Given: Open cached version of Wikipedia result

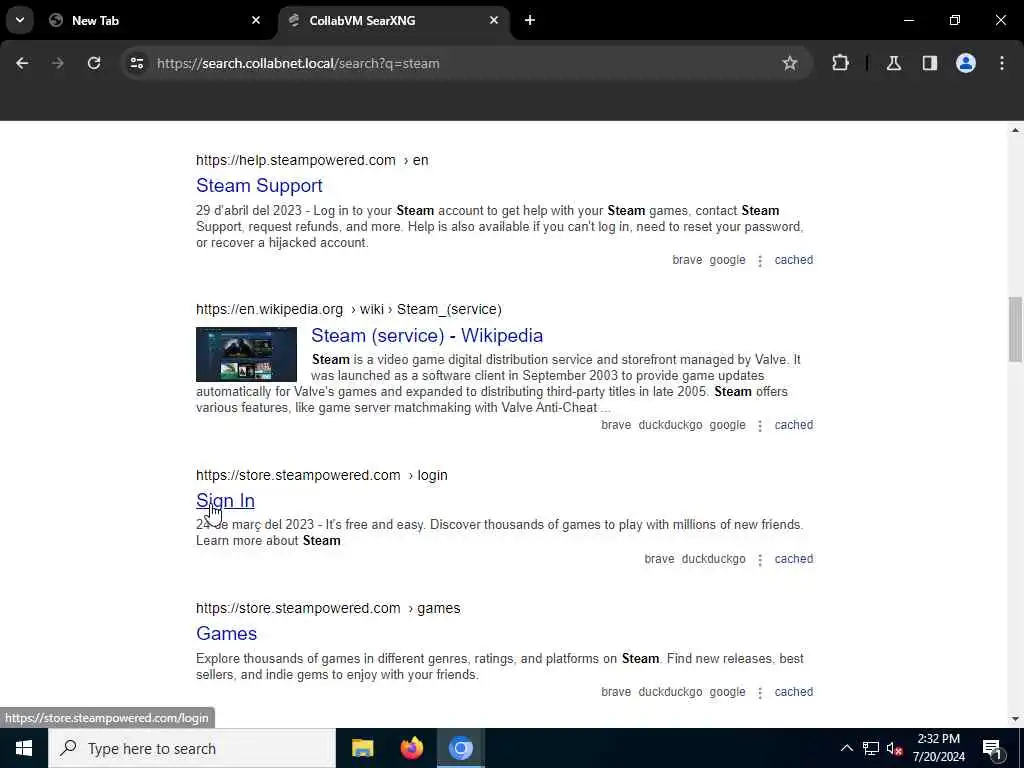Looking at the screenshot, I should (793, 425).
